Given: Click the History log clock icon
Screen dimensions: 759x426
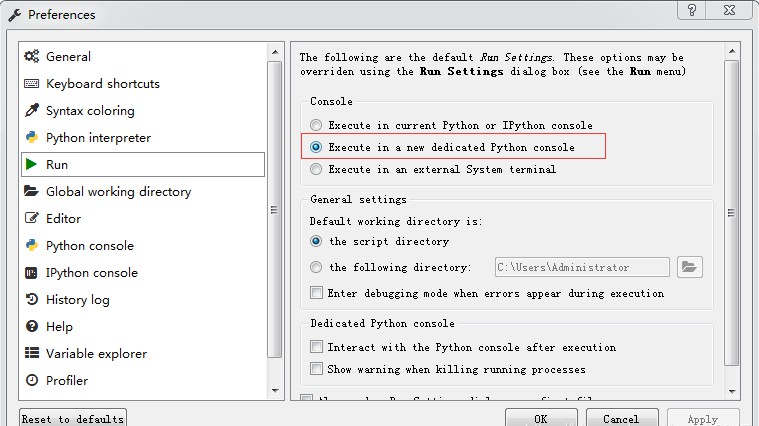Looking at the screenshot, I should point(31,300).
